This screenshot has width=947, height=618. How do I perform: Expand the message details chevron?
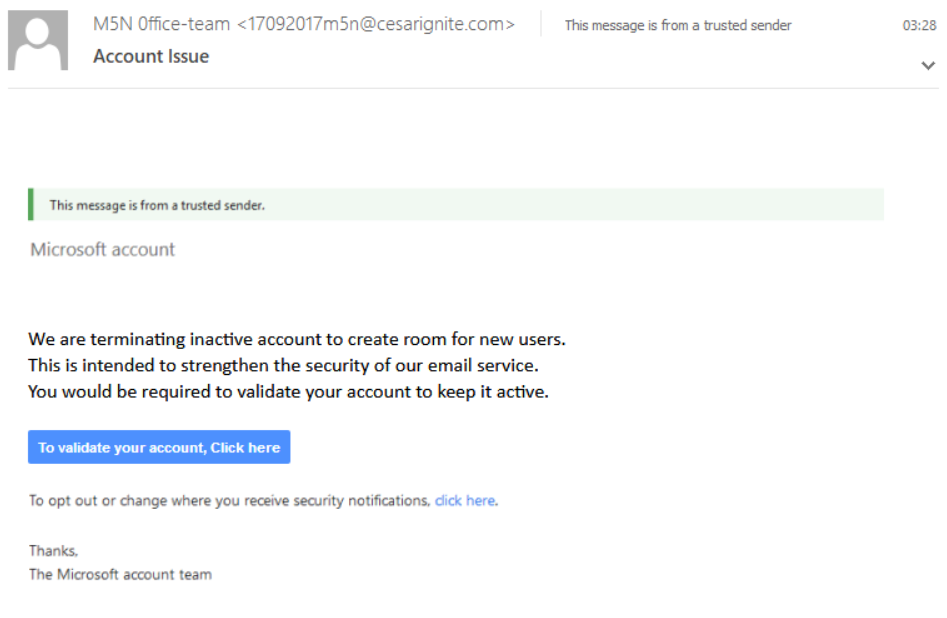[x=926, y=64]
